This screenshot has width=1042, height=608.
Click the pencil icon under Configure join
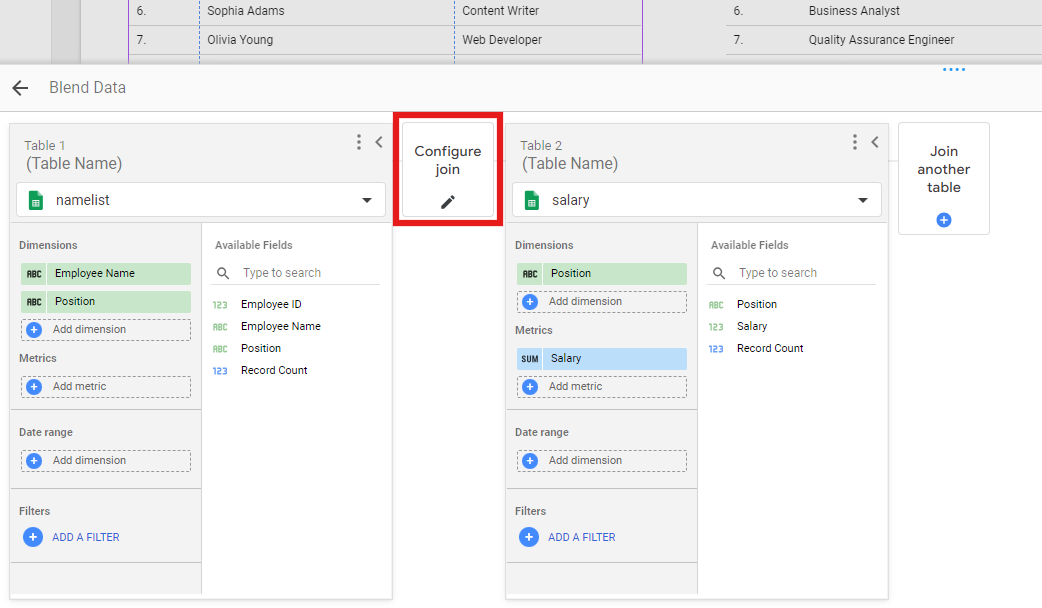coord(448,202)
